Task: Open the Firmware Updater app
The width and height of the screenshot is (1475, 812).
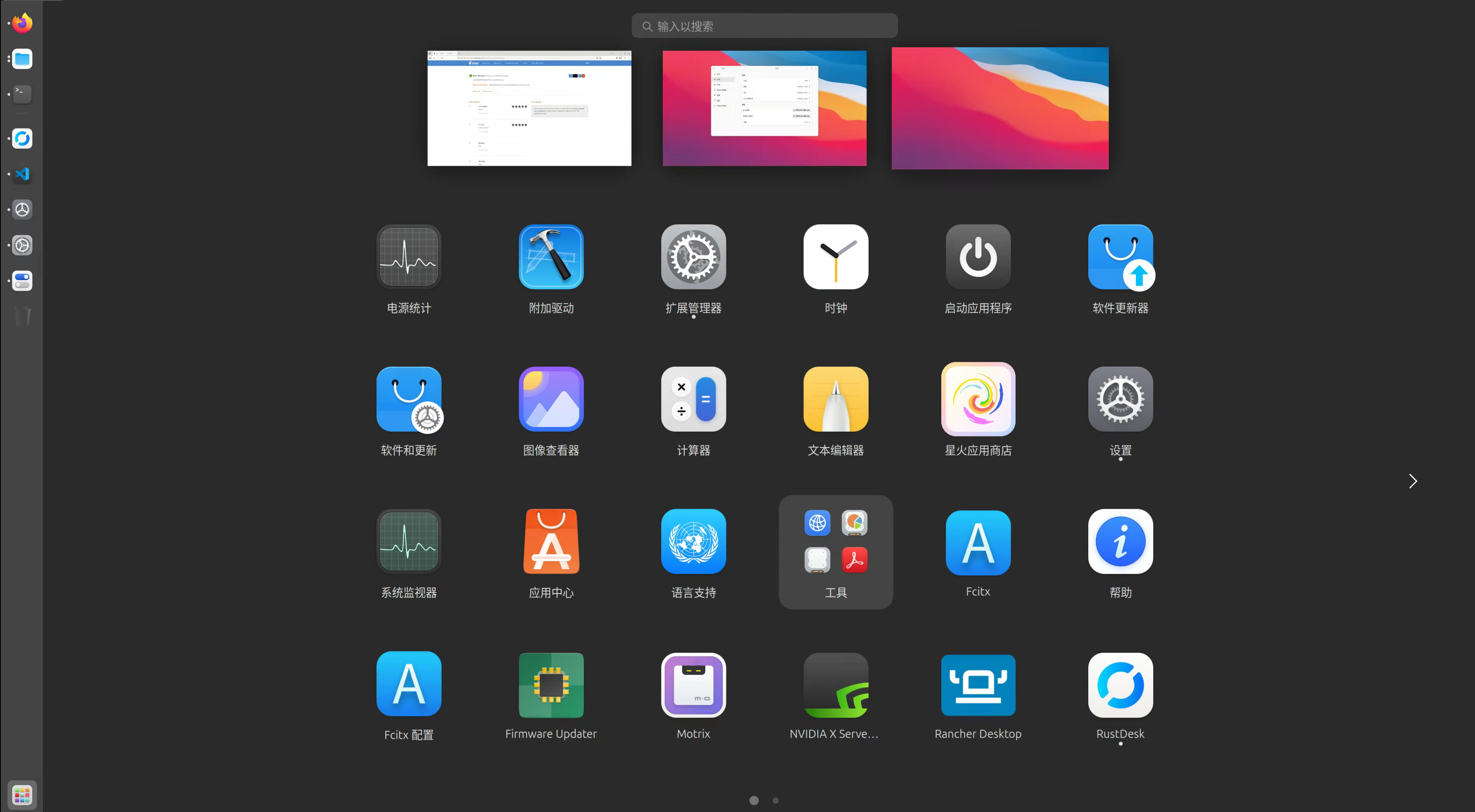Action: click(x=551, y=684)
